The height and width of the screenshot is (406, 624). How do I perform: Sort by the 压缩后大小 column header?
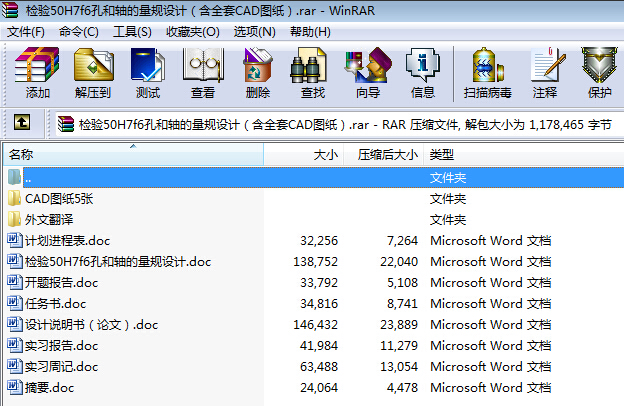(384, 154)
